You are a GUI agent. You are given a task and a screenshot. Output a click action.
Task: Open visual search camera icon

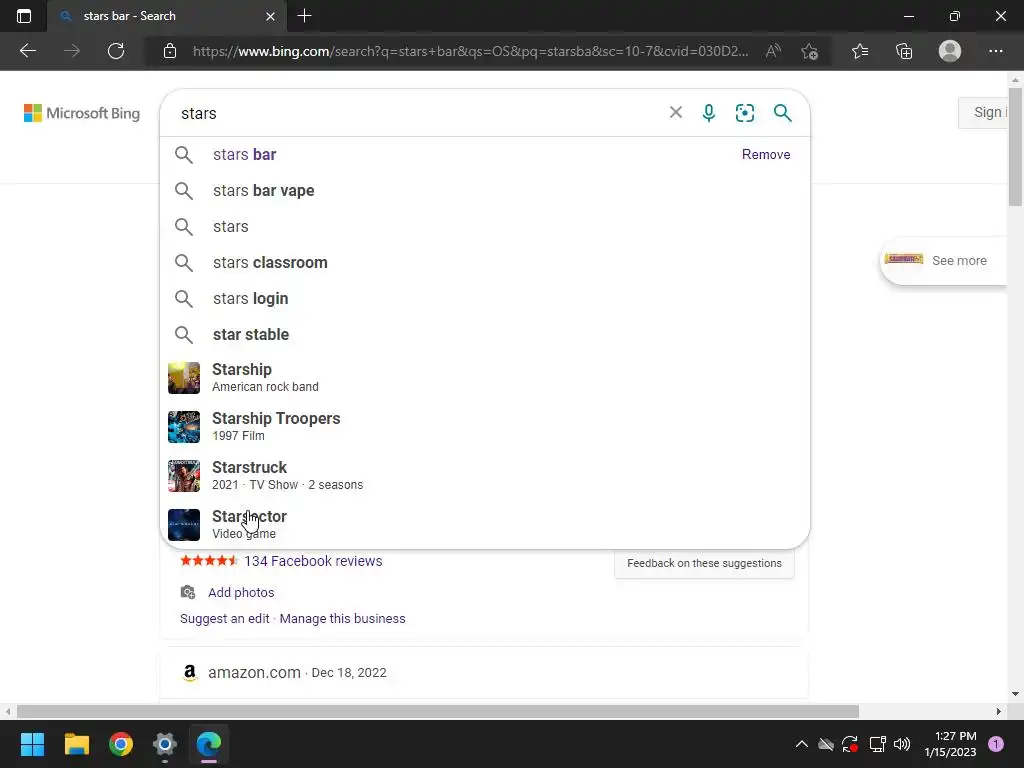(744, 113)
